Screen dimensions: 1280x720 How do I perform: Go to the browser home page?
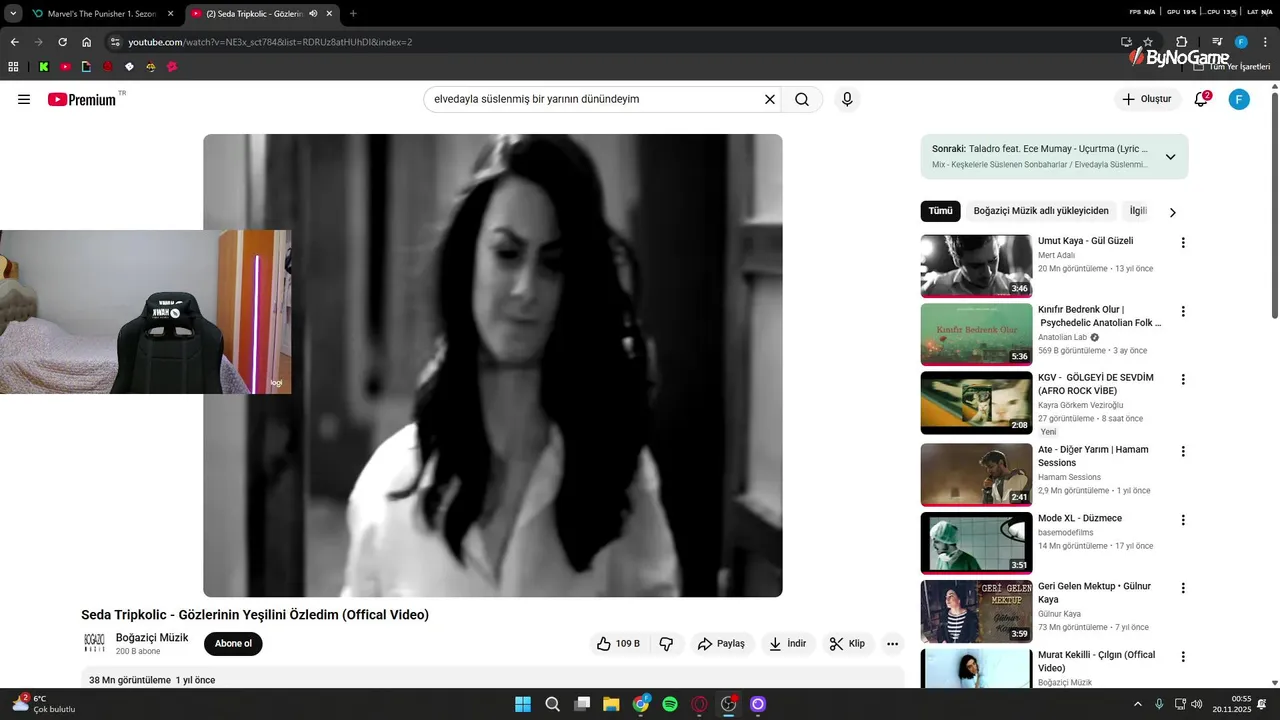[x=87, y=42]
